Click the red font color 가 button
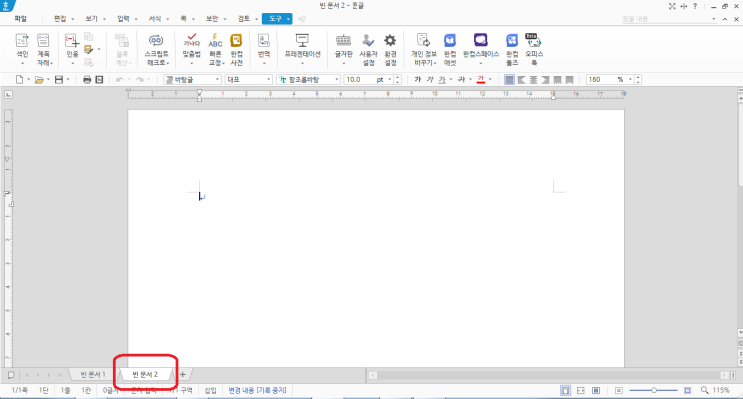 pyautogui.click(x=480, y=80)
